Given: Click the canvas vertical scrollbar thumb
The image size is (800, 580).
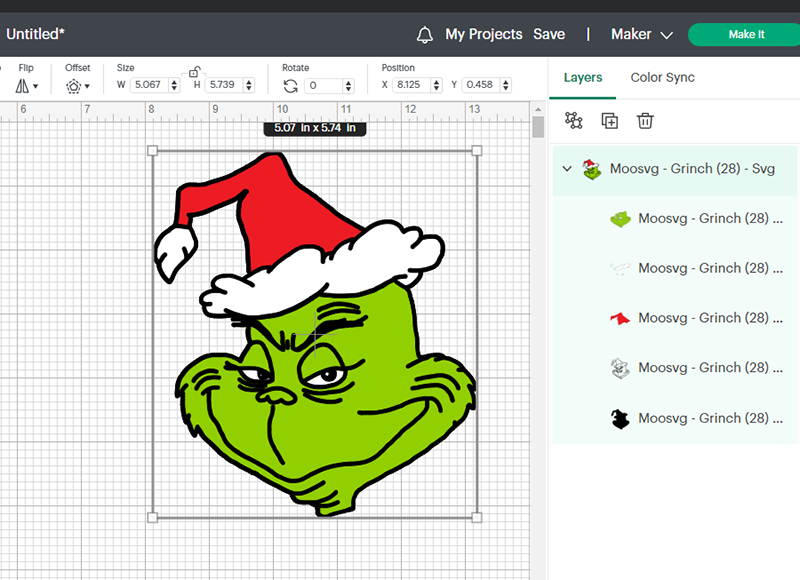Looking at the screenshot, I should (x=538, y=127).
